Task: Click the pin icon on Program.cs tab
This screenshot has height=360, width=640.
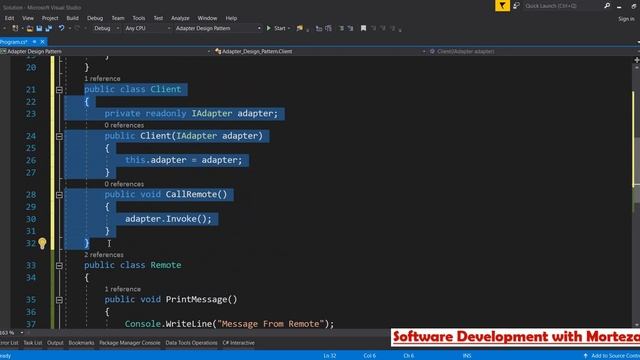Action: [x=35, y=42]
